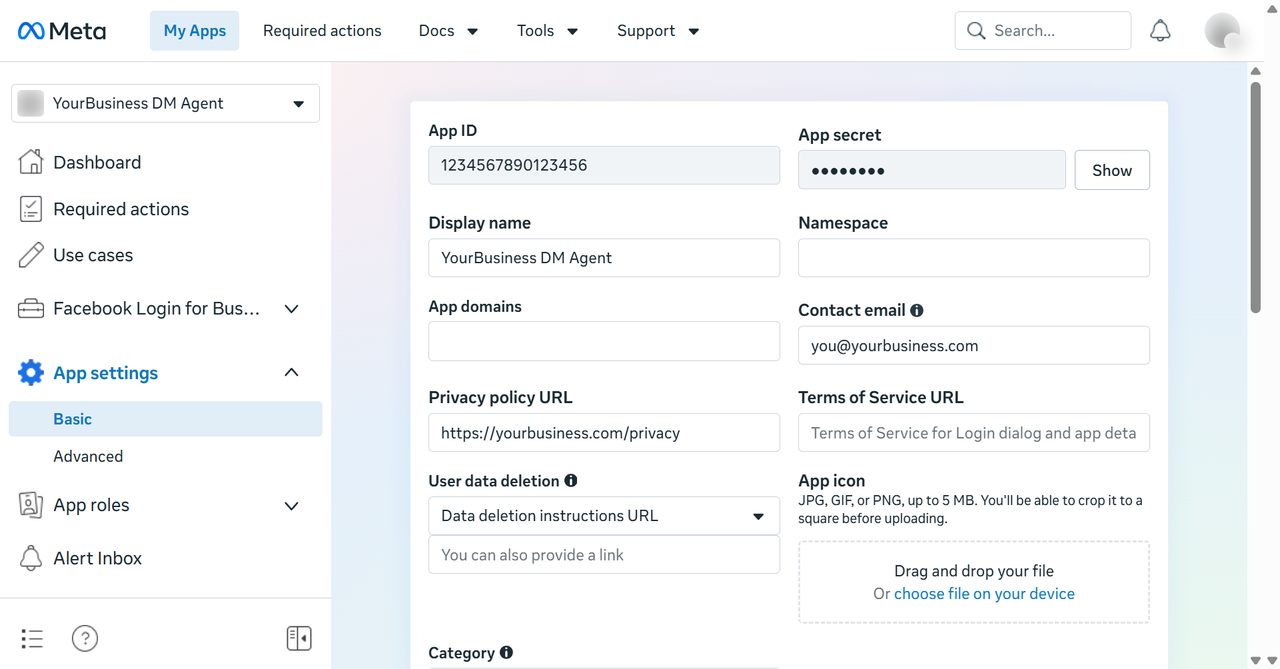Go to My Apps tab

[195, 31]
